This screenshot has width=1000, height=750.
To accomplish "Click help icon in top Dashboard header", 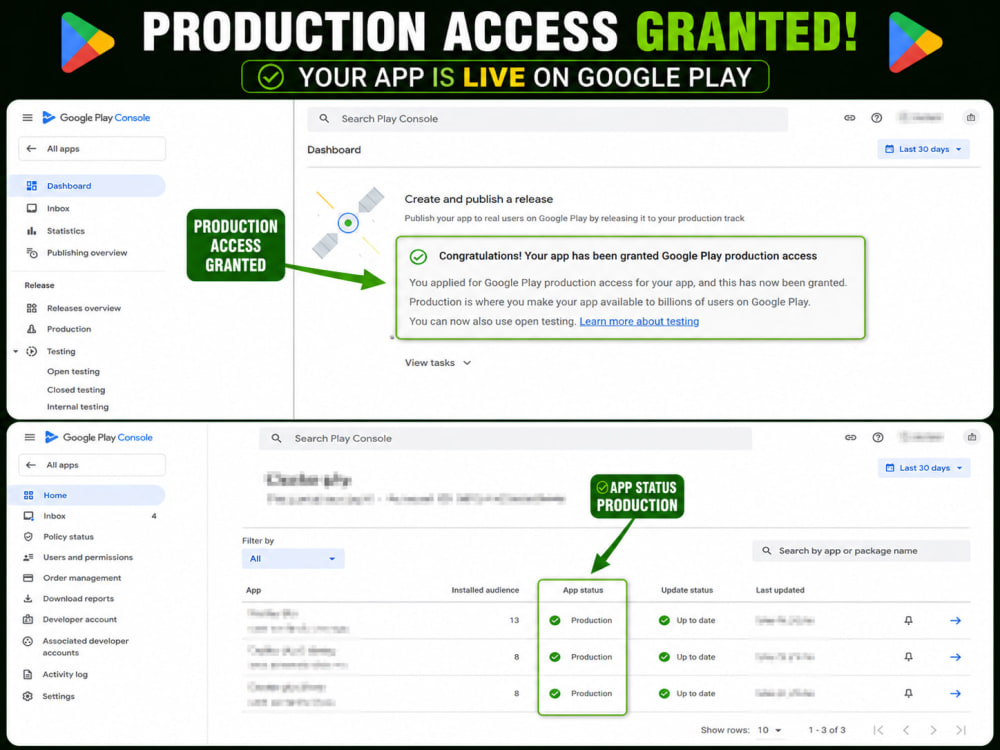I will click(x=877, y=117).
